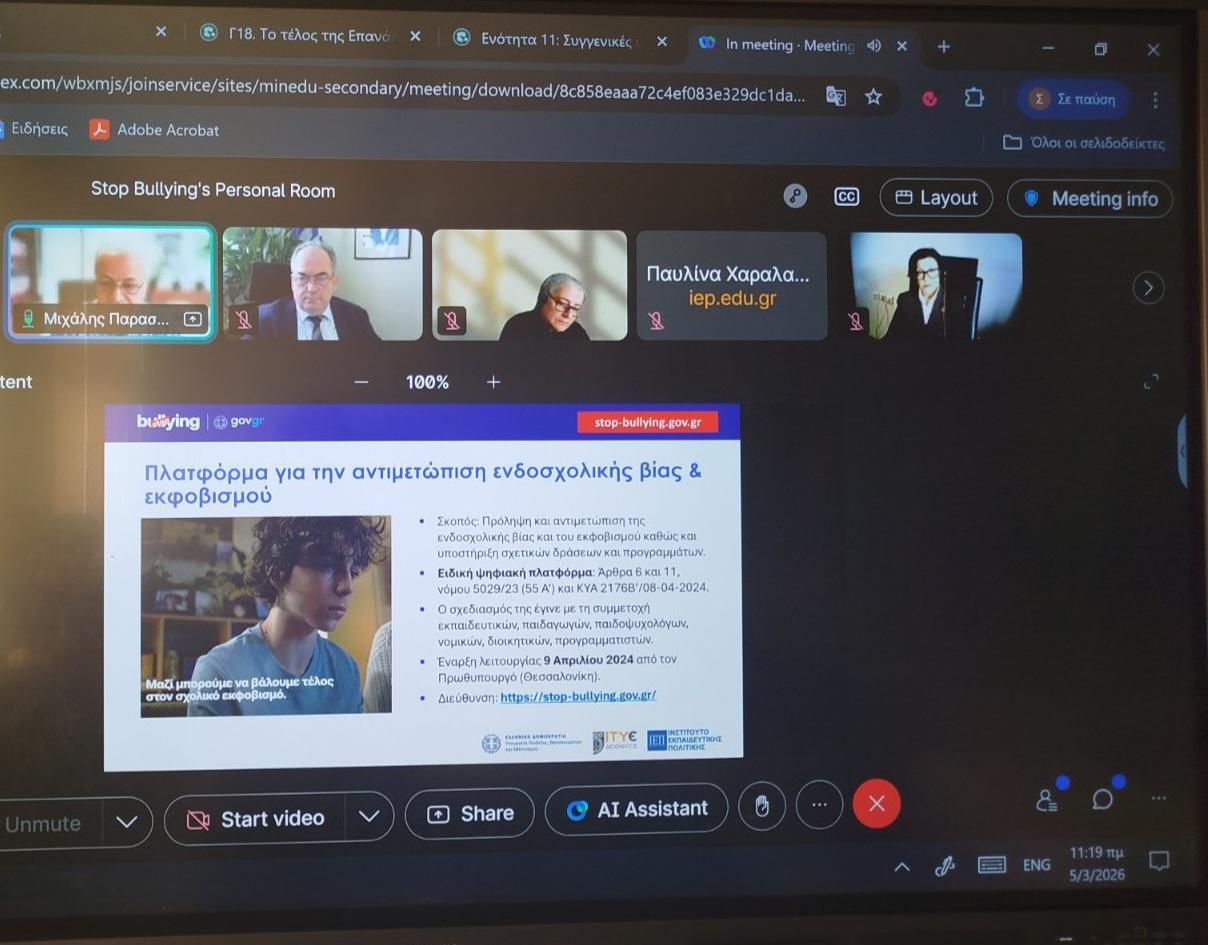Switch to the 'Γ18. Το τέλος της Επανά' tab
Image resolution: width=1208 pixels, height=945 pixels.
click(x=310, y=35)
